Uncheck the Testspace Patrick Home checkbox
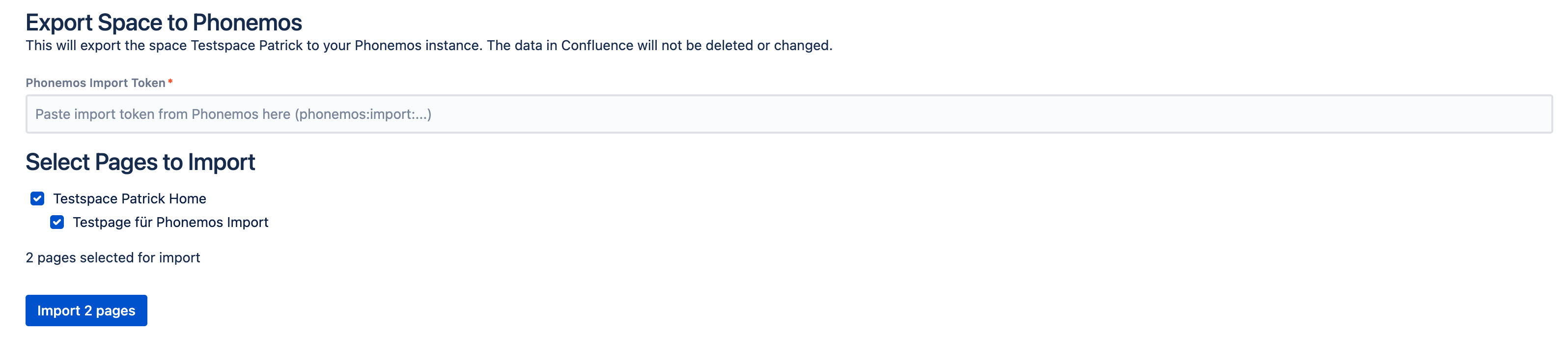The width and height of the screenshot is (1568, 339). pyautogui.click(x=37, y=198)
